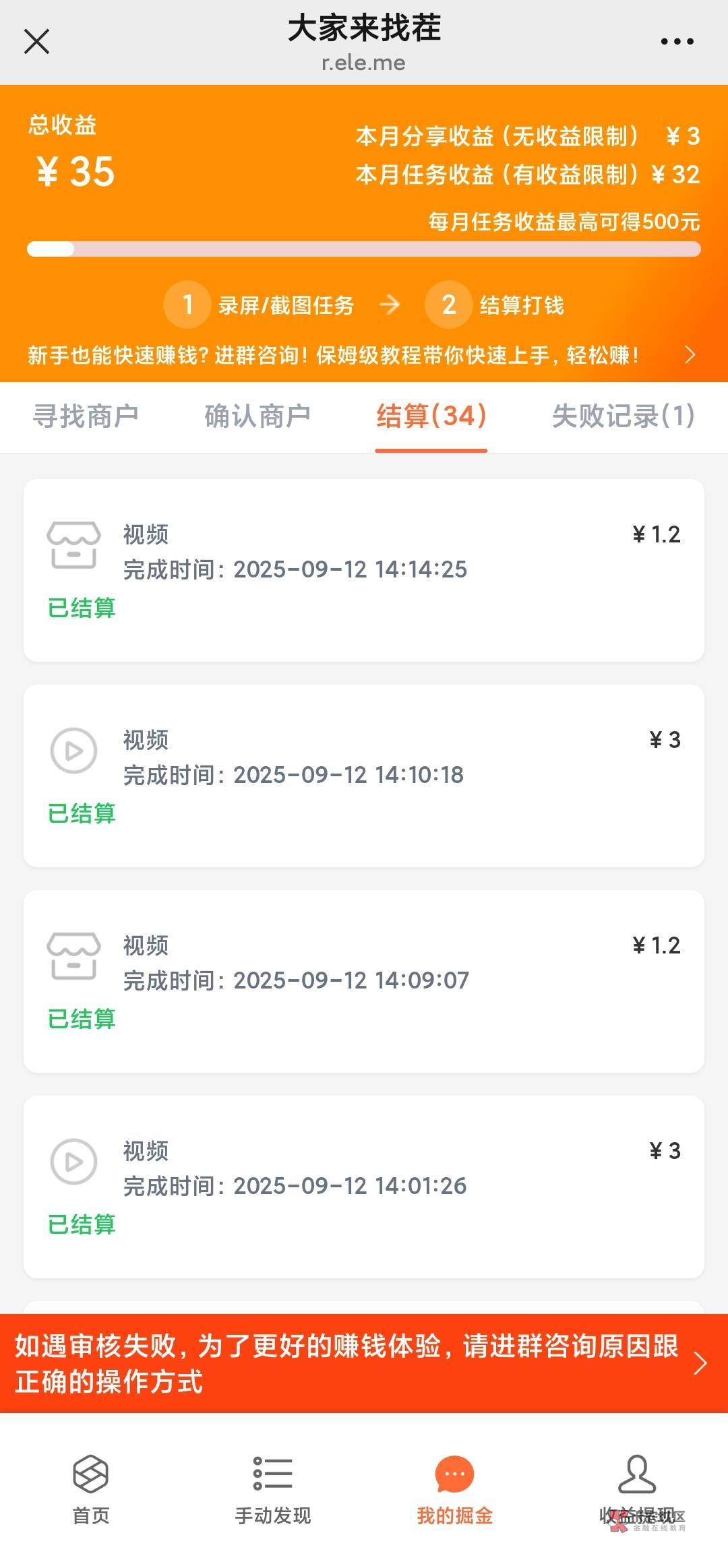The image size is (728, 1568).
Task: Open the three-dot more options menu
Action: click(677, 42)
